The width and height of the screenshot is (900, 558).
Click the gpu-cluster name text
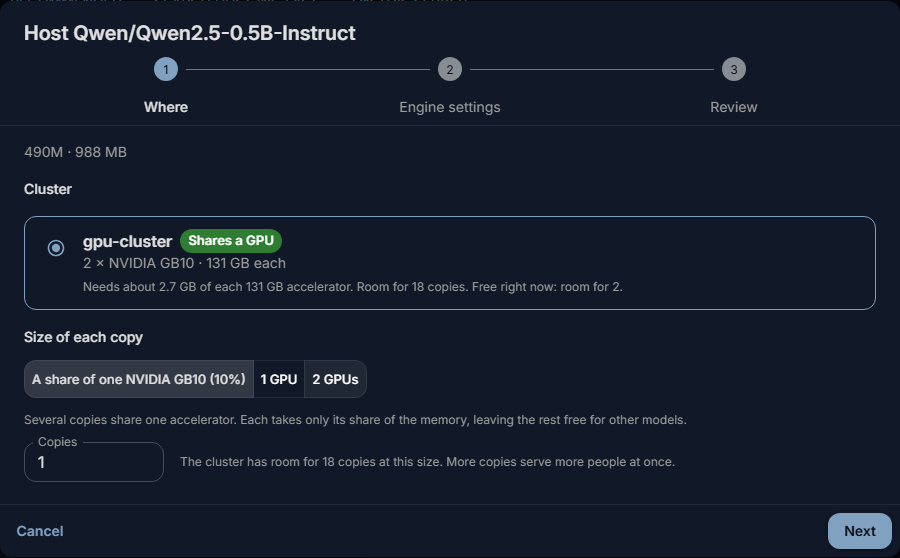[x=127, y=241]
